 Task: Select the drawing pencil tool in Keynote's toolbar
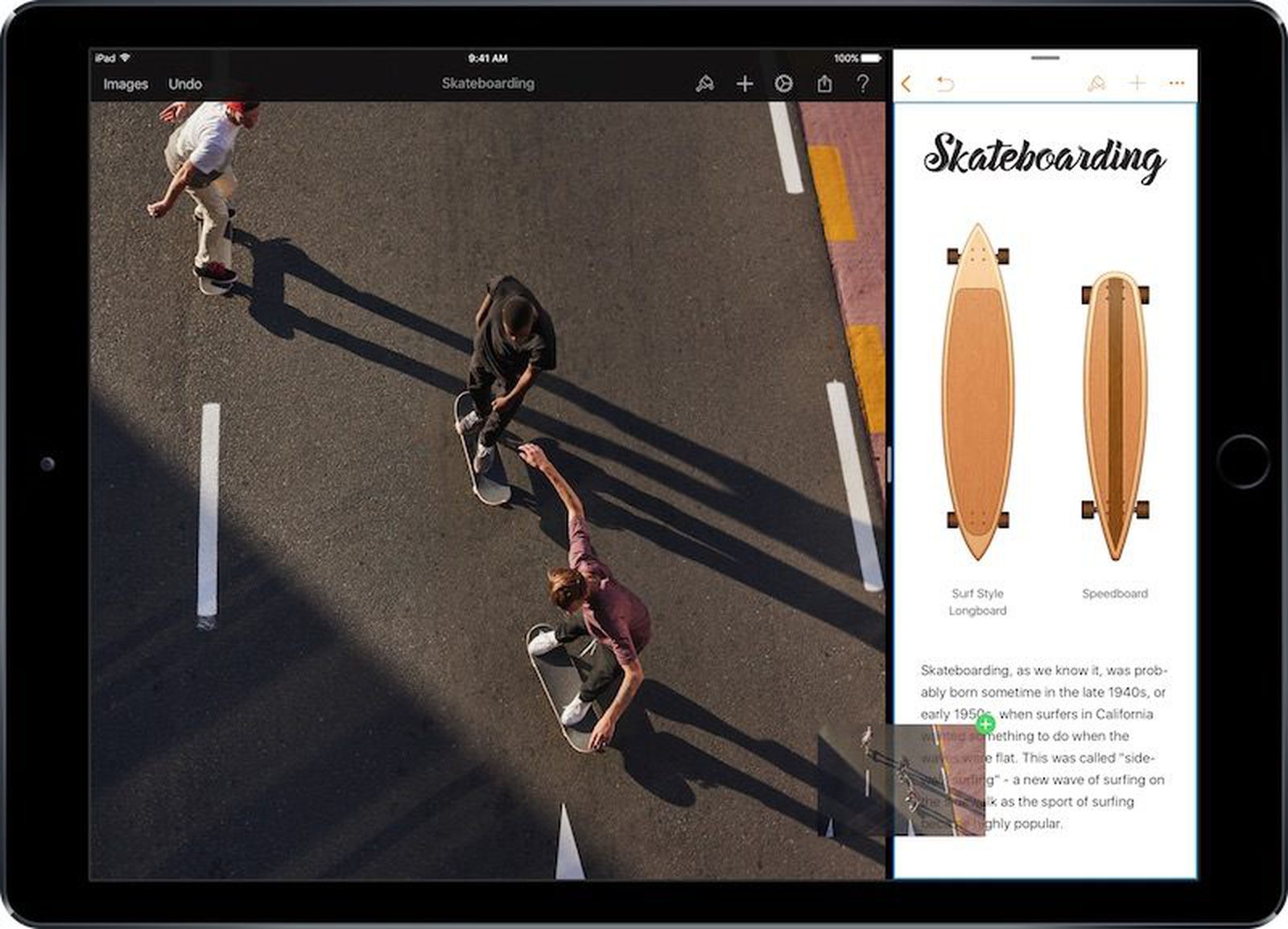(x=704, y=83)
